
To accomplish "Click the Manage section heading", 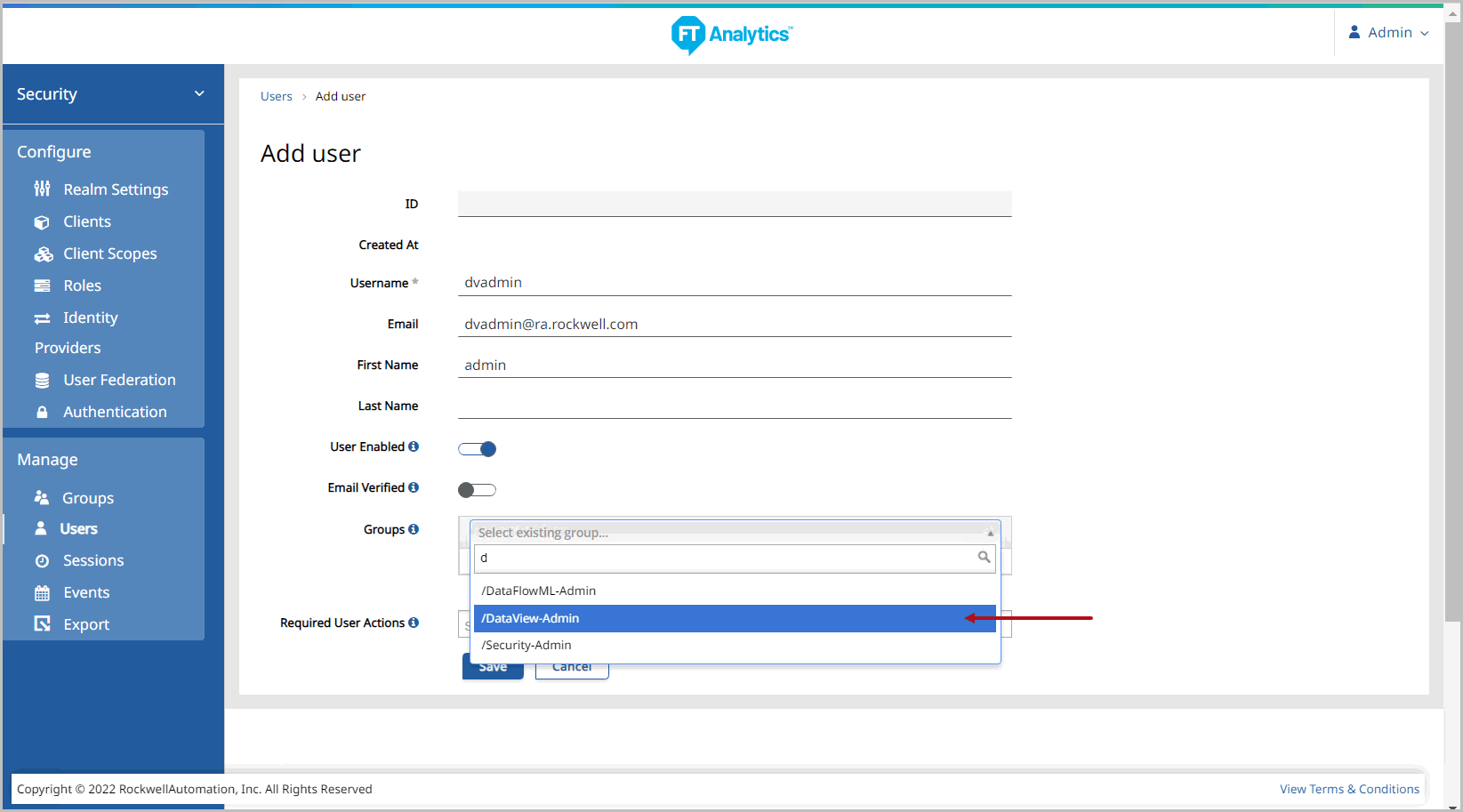I will click(x=48, y=460).
